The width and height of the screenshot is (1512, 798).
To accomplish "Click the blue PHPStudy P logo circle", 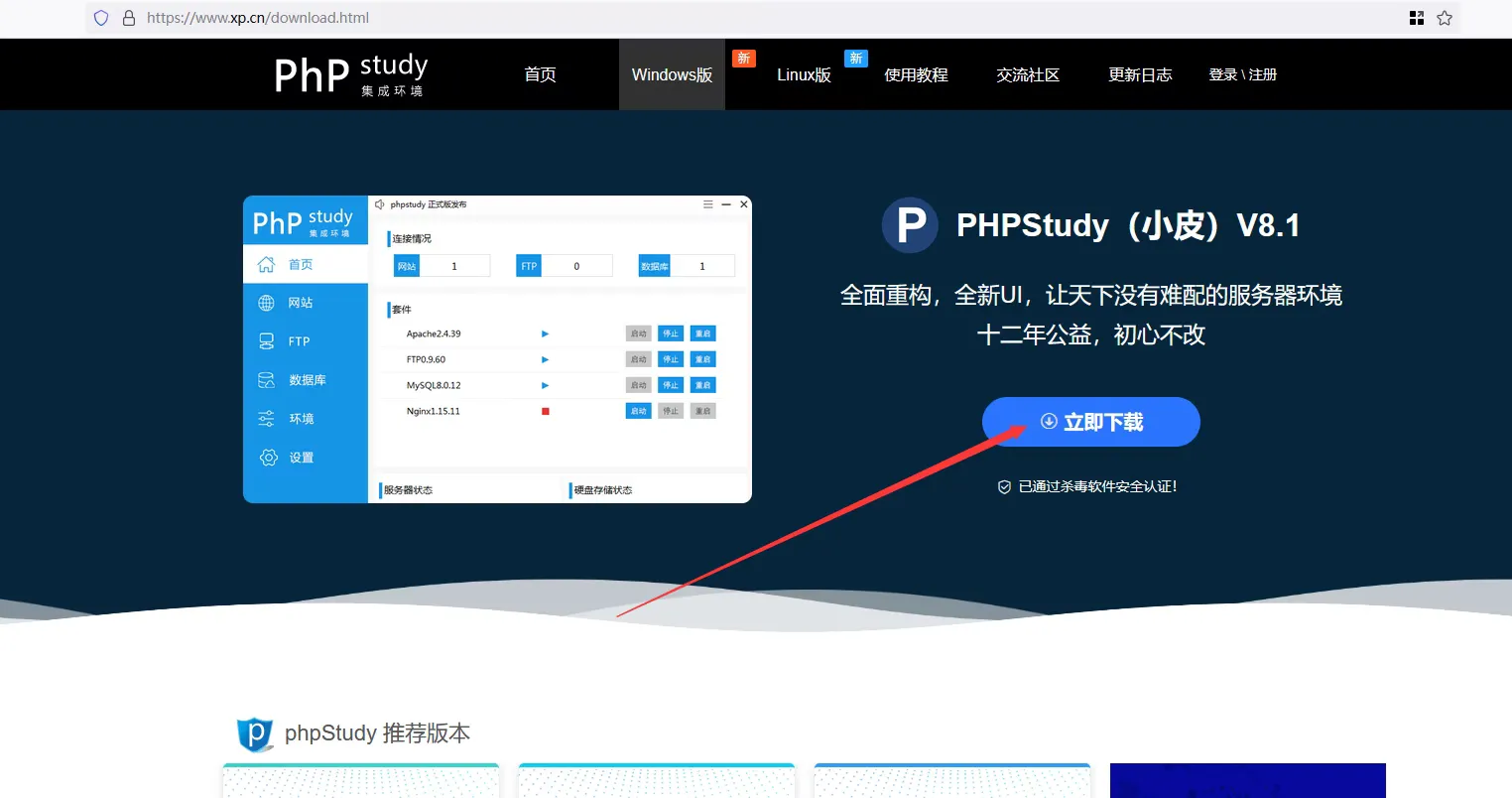I will (x=910, y=225).
